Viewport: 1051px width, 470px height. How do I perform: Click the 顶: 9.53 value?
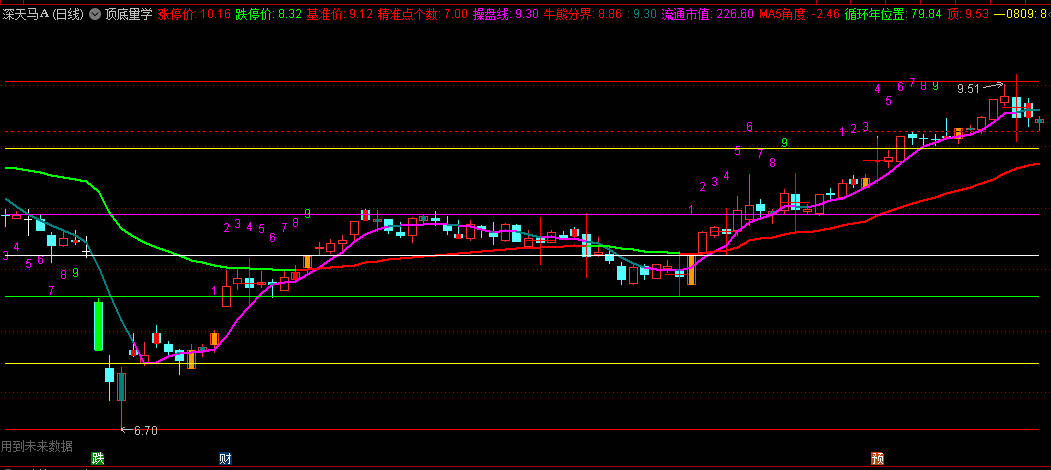pyautogui.click(x=969, y=13)
